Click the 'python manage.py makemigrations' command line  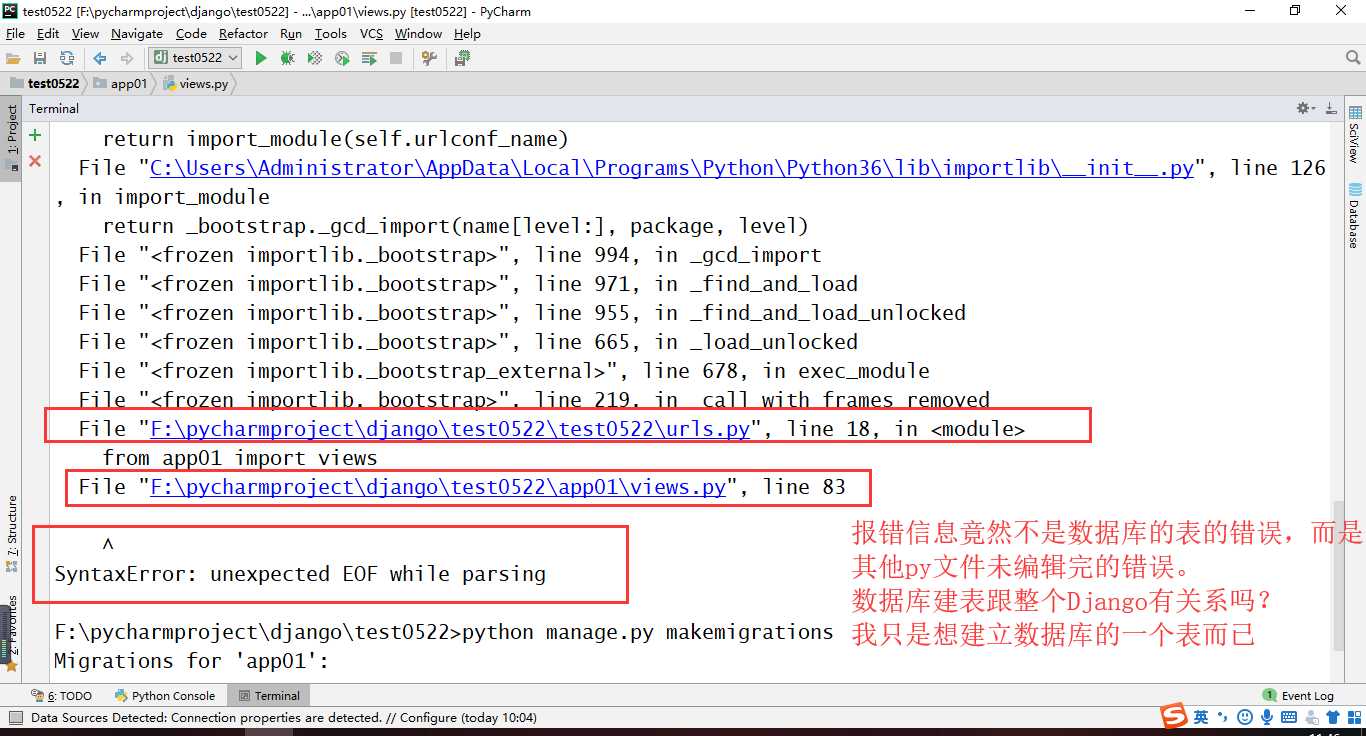coord(444,632)
